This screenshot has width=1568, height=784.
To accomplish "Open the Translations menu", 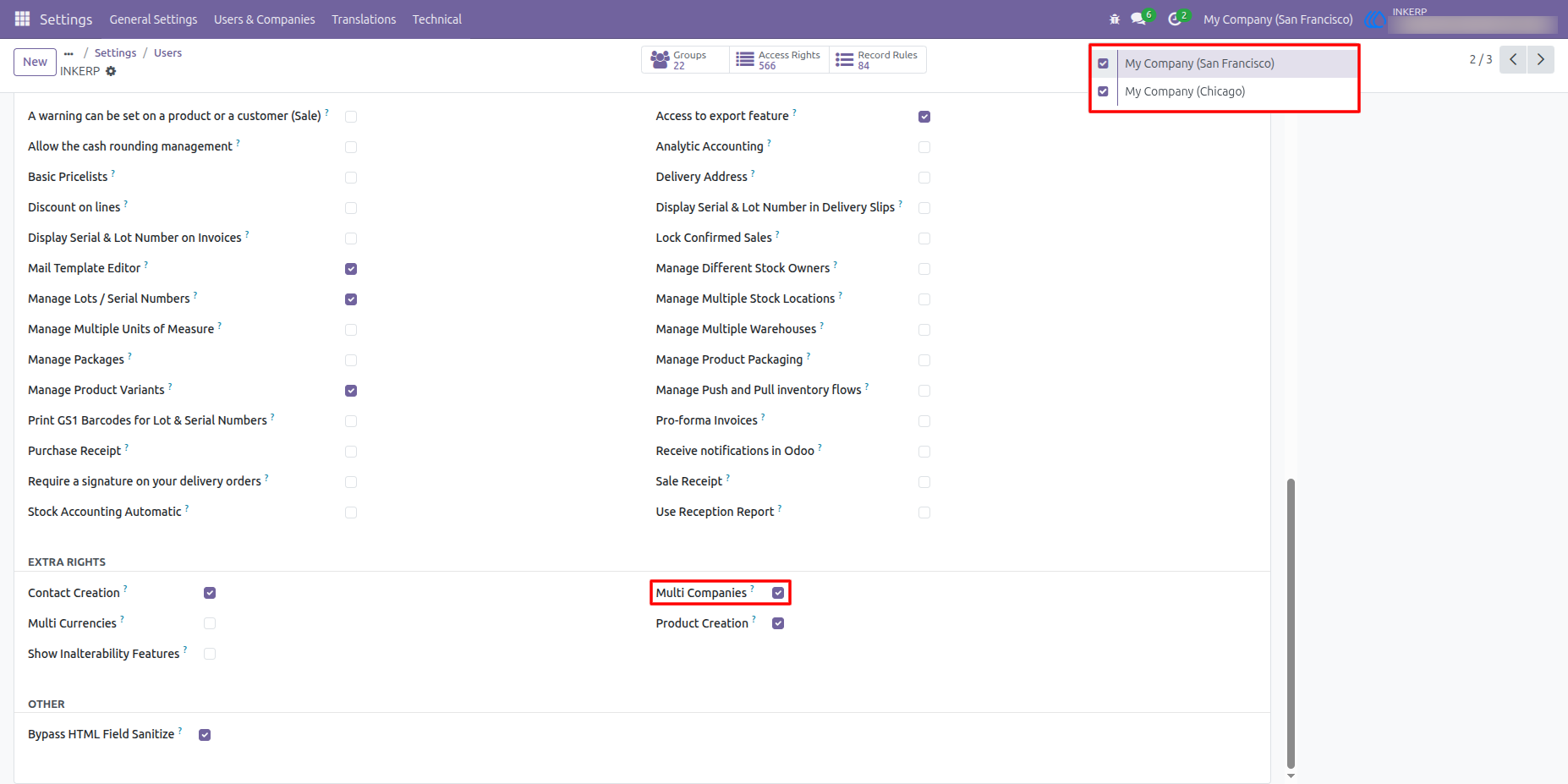I will (364, 19).
